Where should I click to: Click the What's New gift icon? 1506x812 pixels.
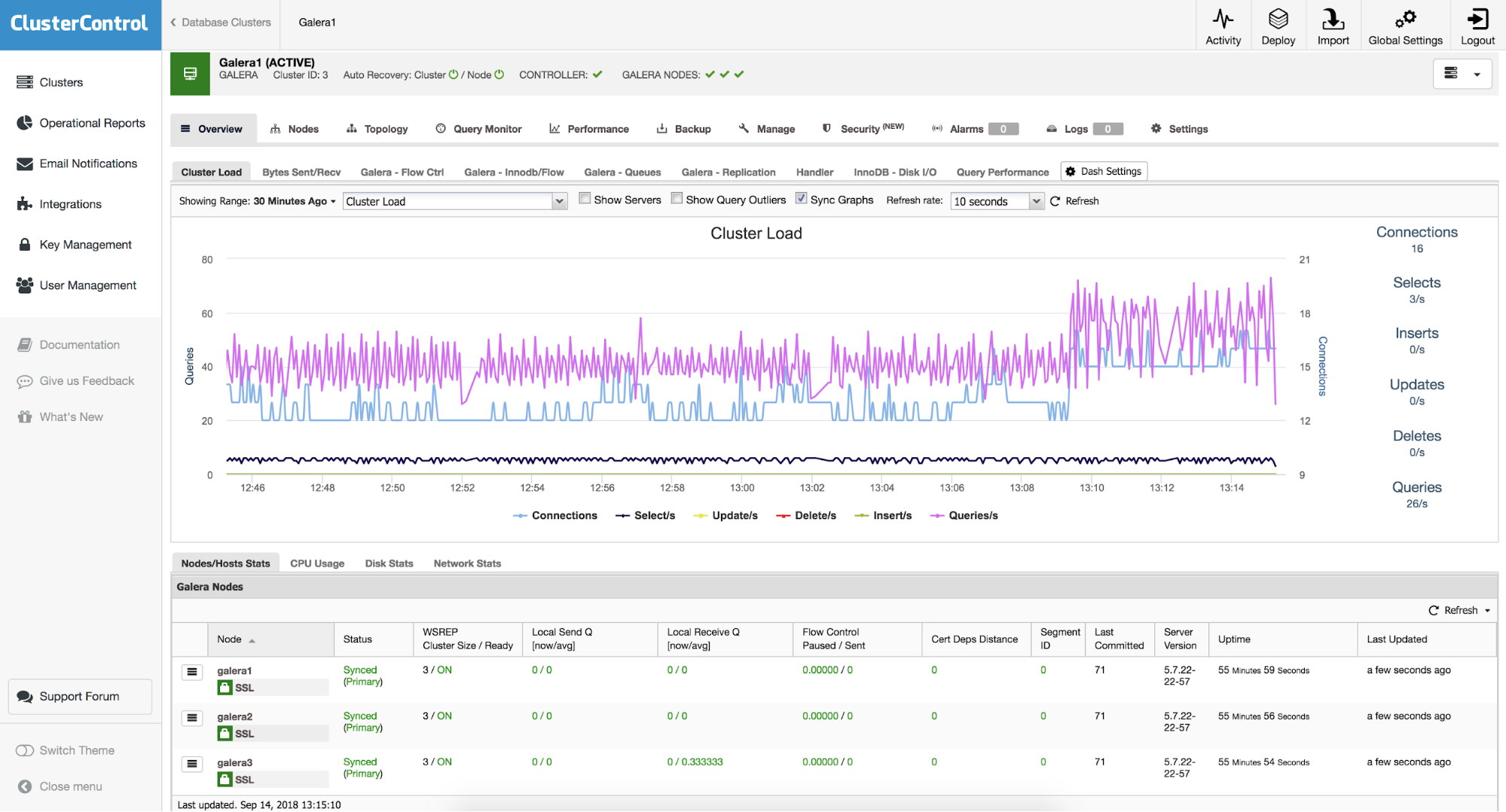(x=25, y=417)
